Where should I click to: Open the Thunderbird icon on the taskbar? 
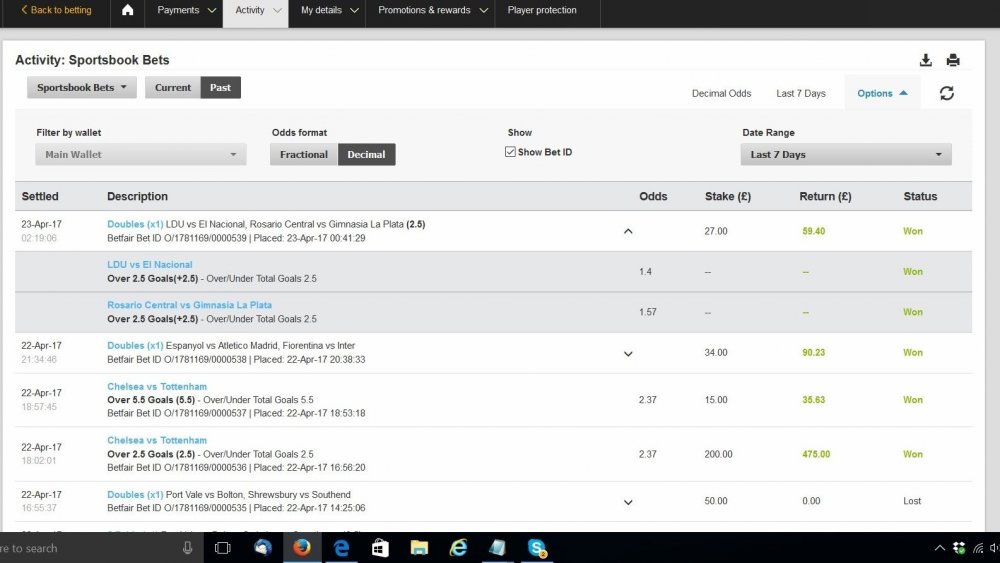(263, 548)
